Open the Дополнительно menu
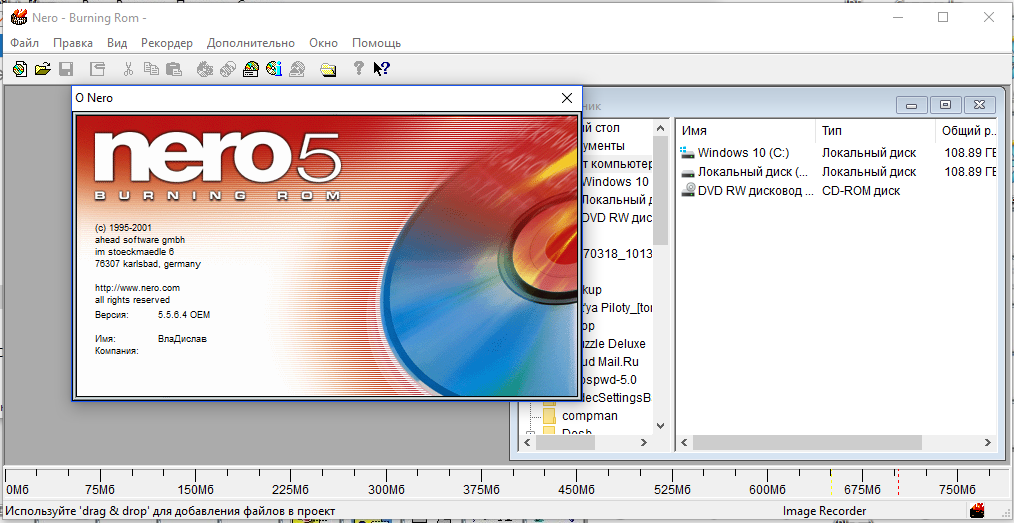This screenshot has height=523, width=1014. [251, 43]
